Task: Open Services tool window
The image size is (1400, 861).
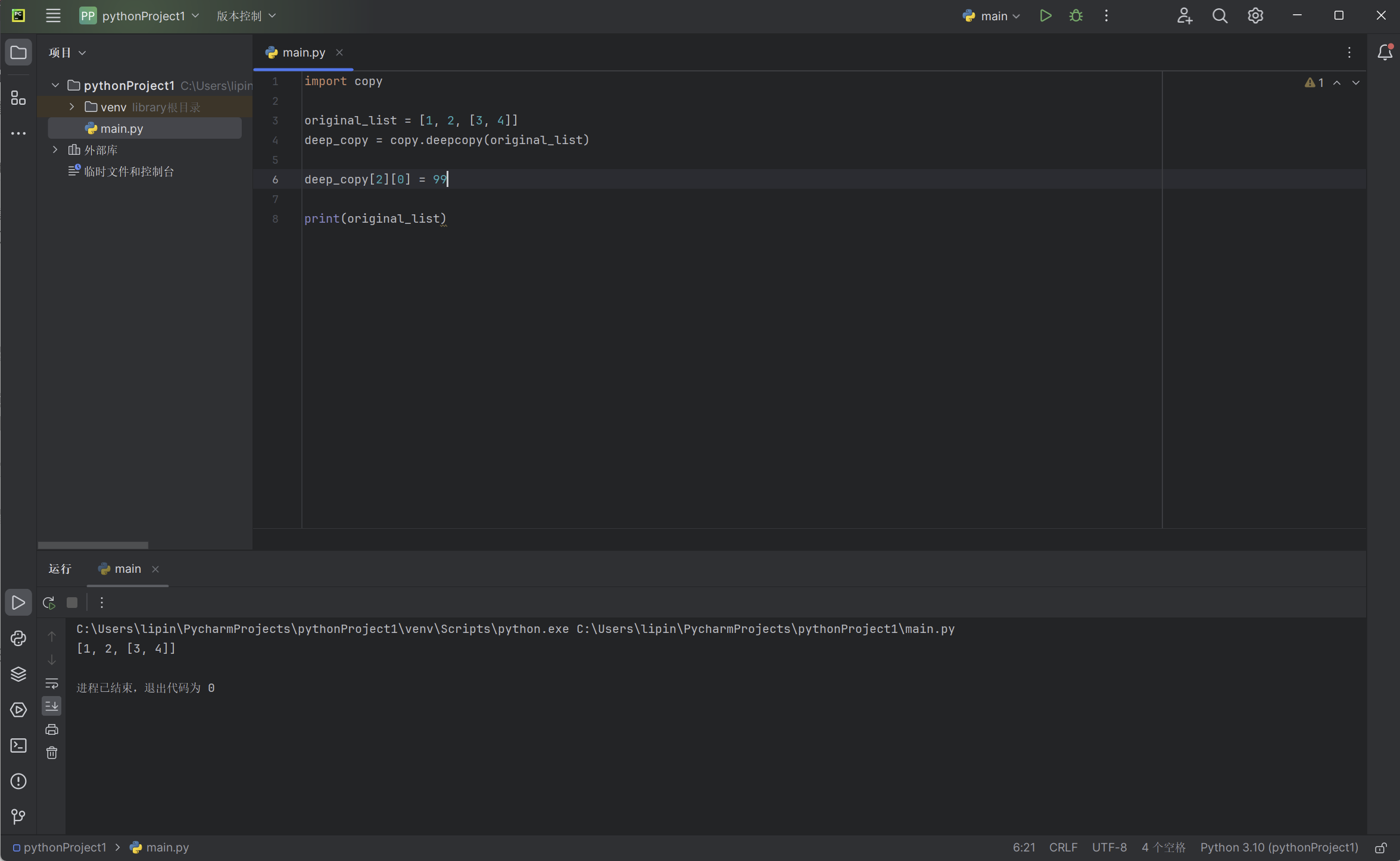Action: (18, 710)
